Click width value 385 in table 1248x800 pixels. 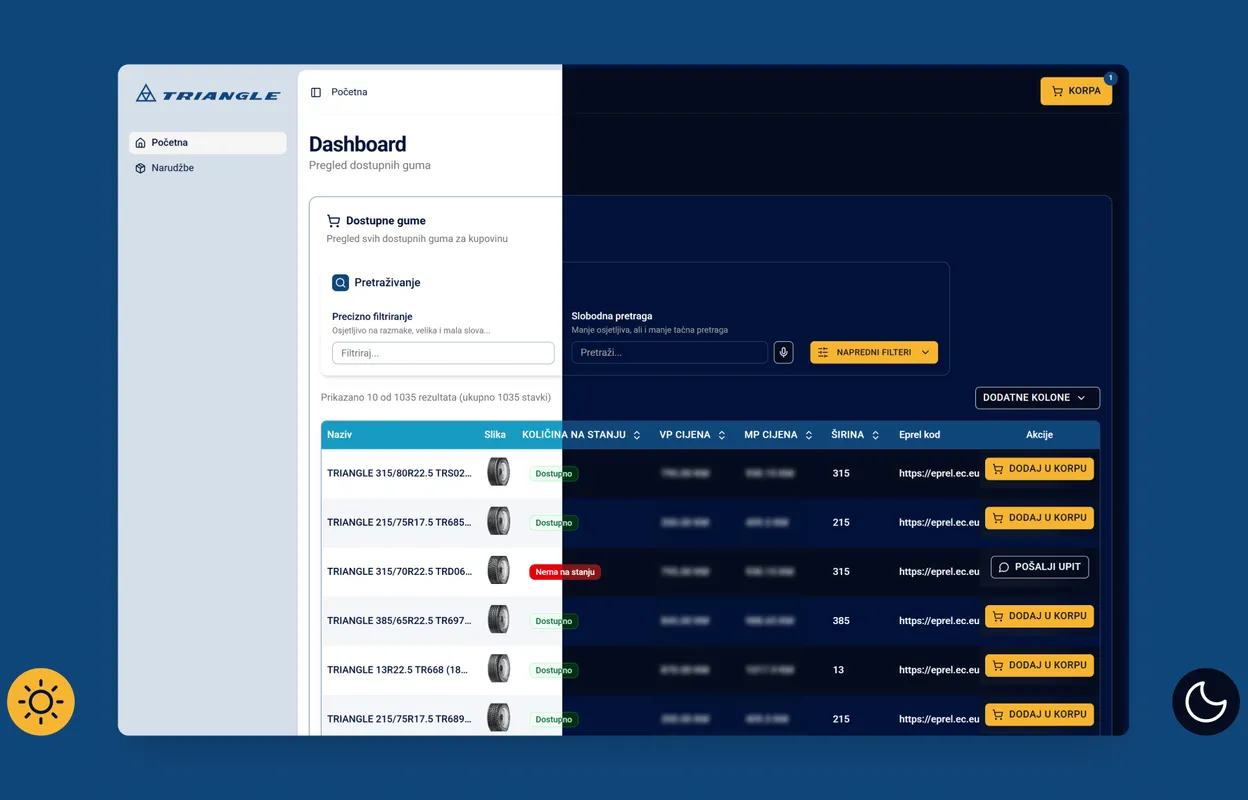841,621
